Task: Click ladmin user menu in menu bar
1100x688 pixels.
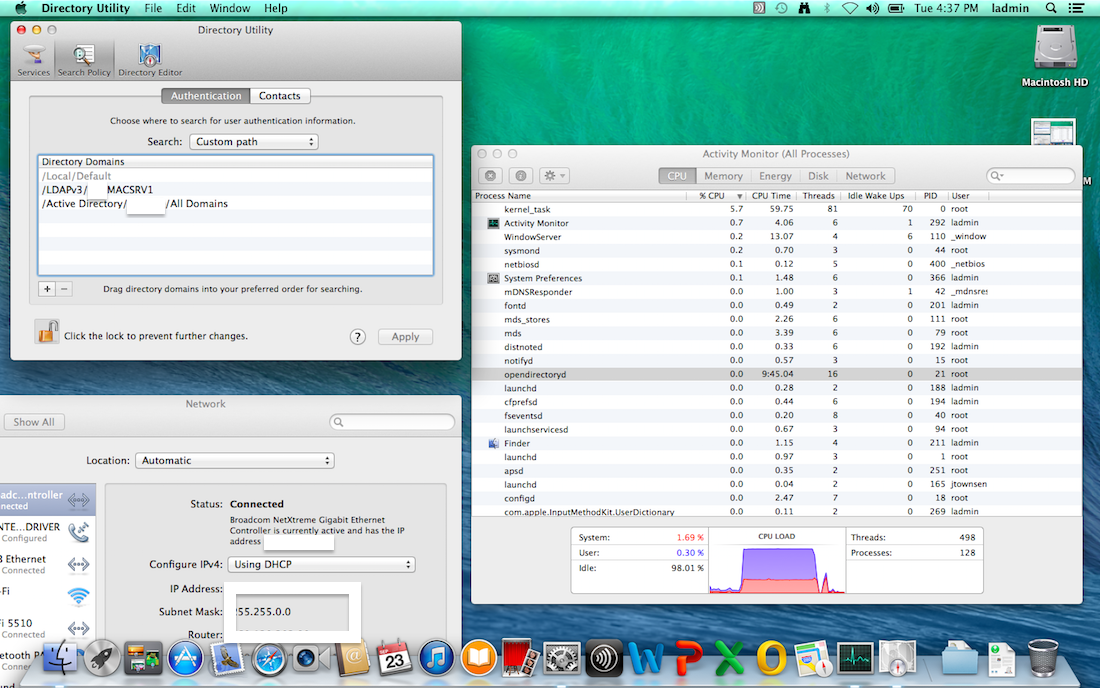Action: coord(1010,8)
